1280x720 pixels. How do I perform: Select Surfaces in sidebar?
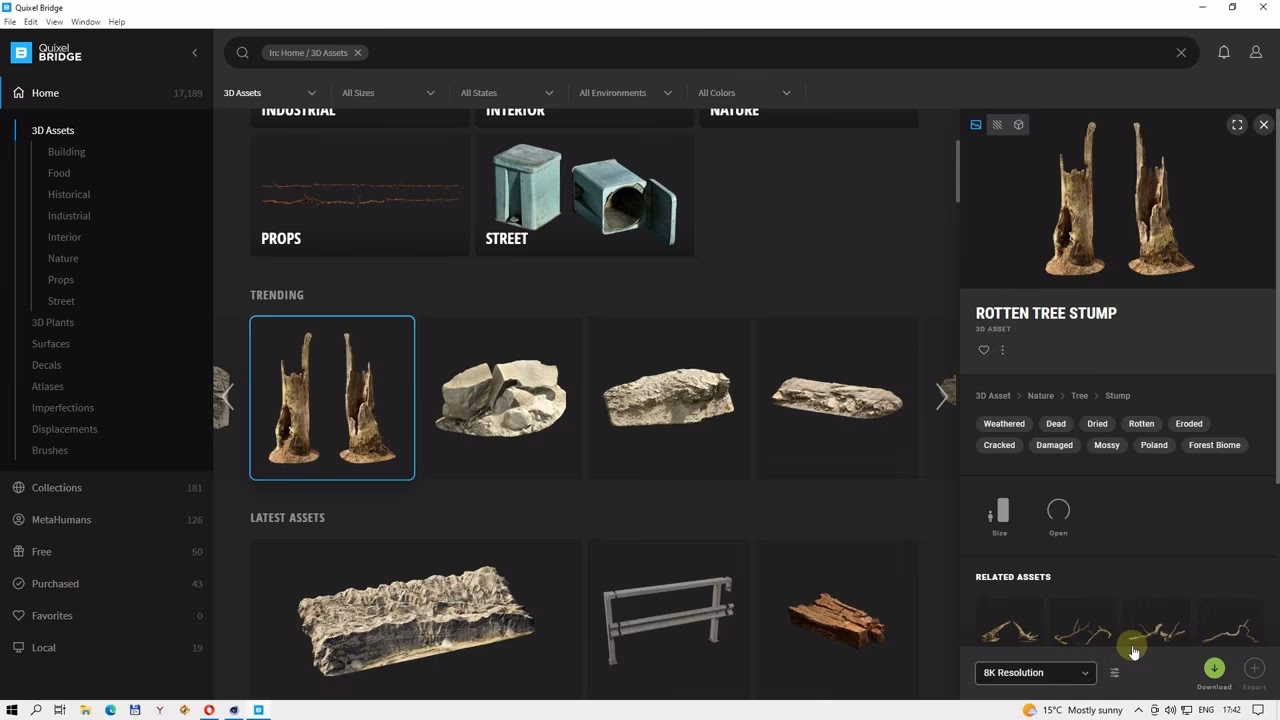(51, 344)
